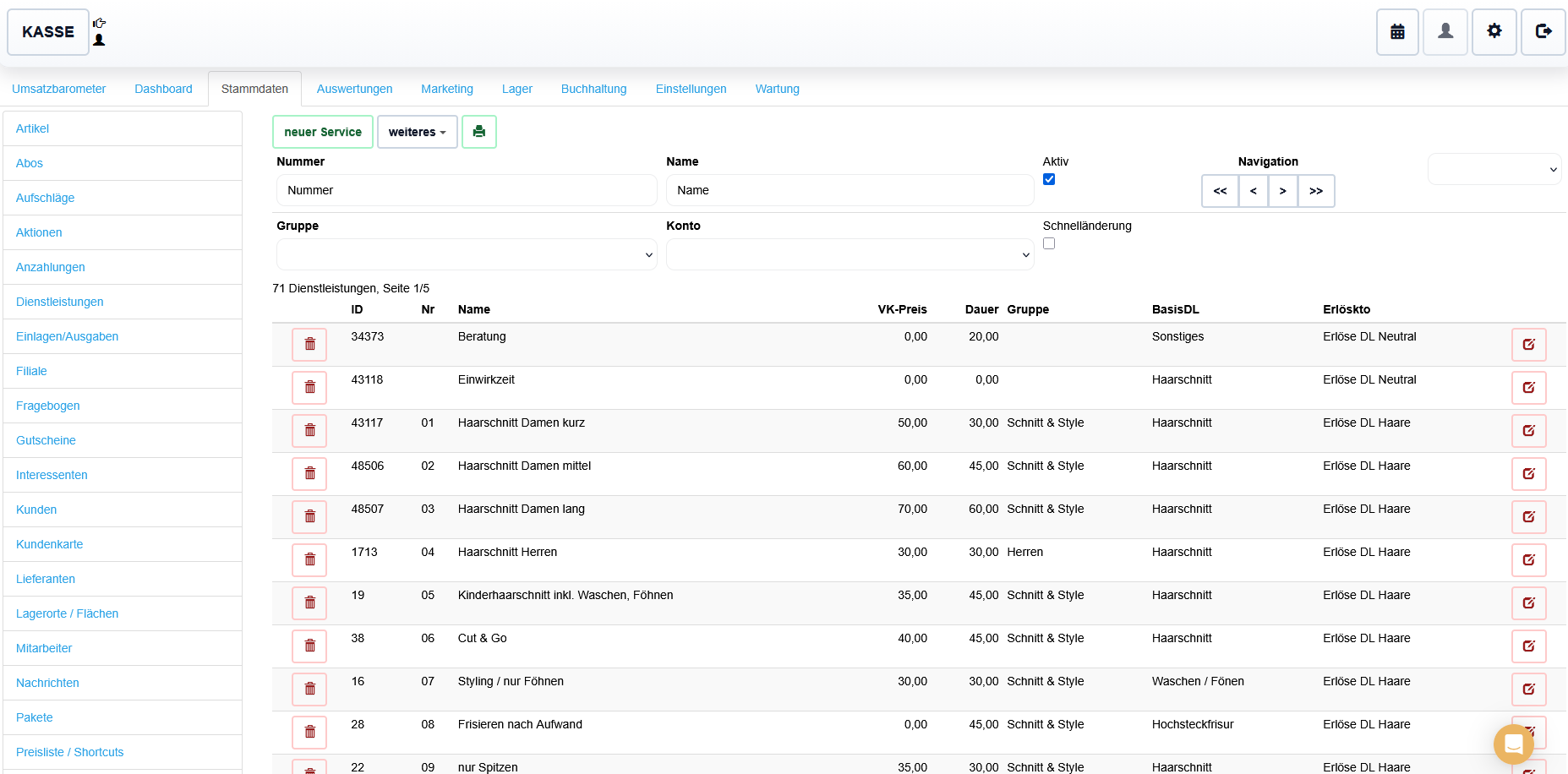This screenshot has height=774, width=1568.
Task: Open the Konto dropdown
Action: [850, 254]
